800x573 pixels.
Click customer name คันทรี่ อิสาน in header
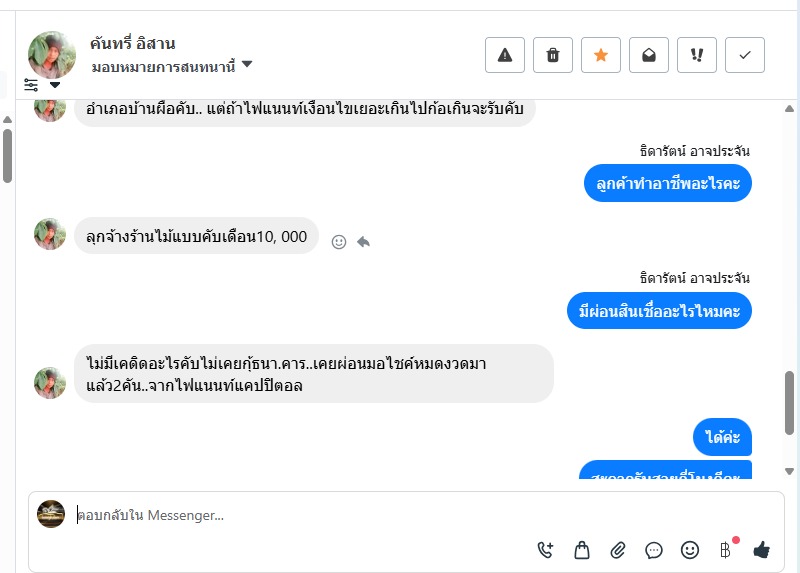pyautogui.click(x=133, y=43)
